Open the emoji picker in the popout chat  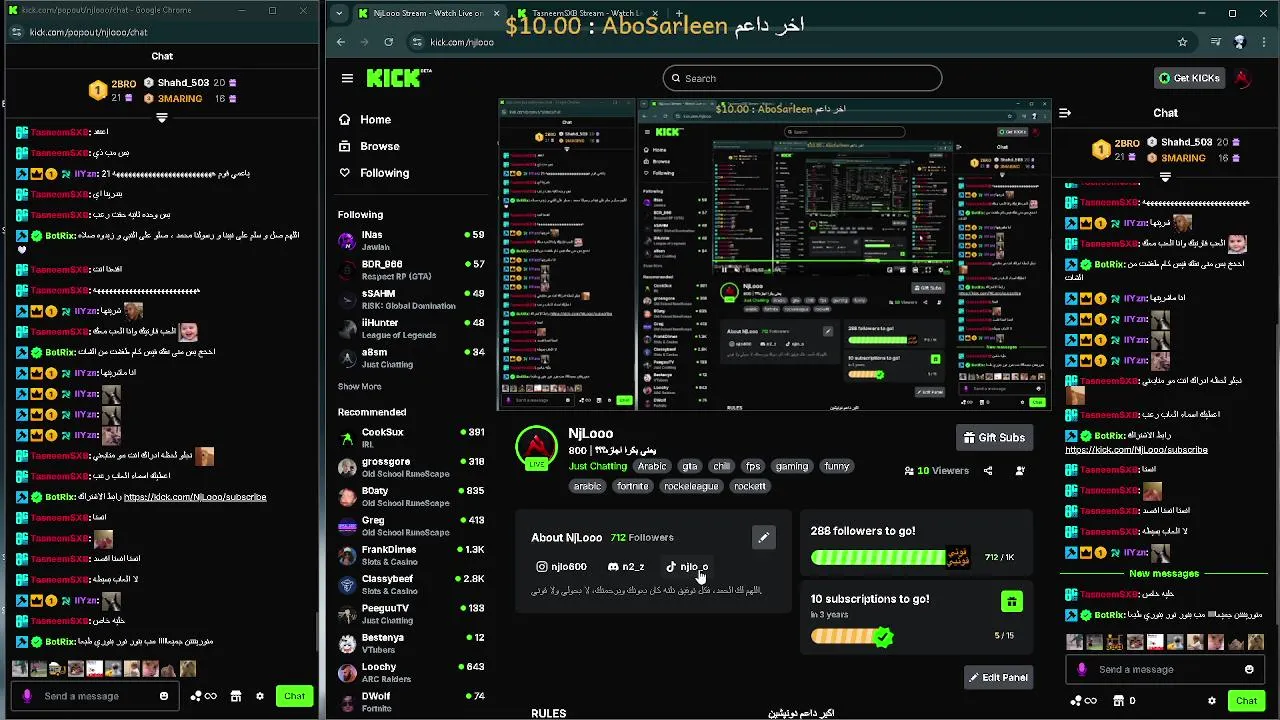point(164,696)
